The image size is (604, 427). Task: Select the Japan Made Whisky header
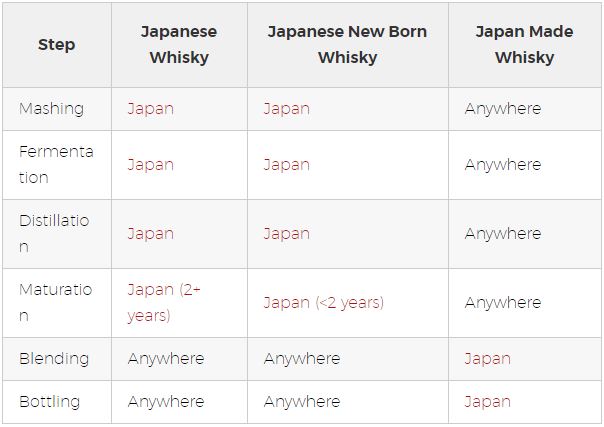[524, 45]
